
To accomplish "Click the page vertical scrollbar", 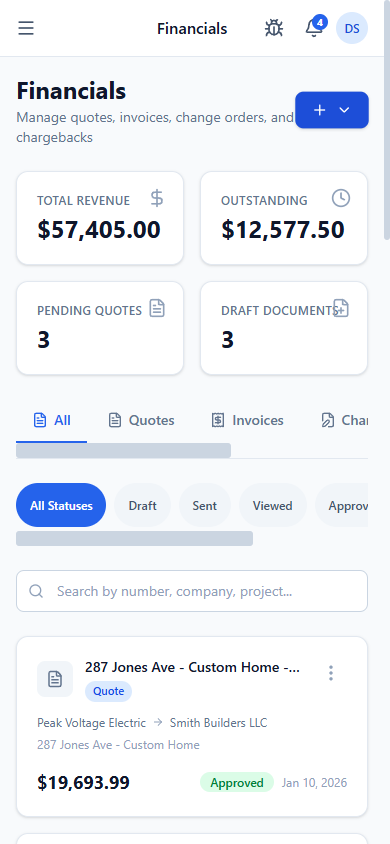I will coord(386,119).
